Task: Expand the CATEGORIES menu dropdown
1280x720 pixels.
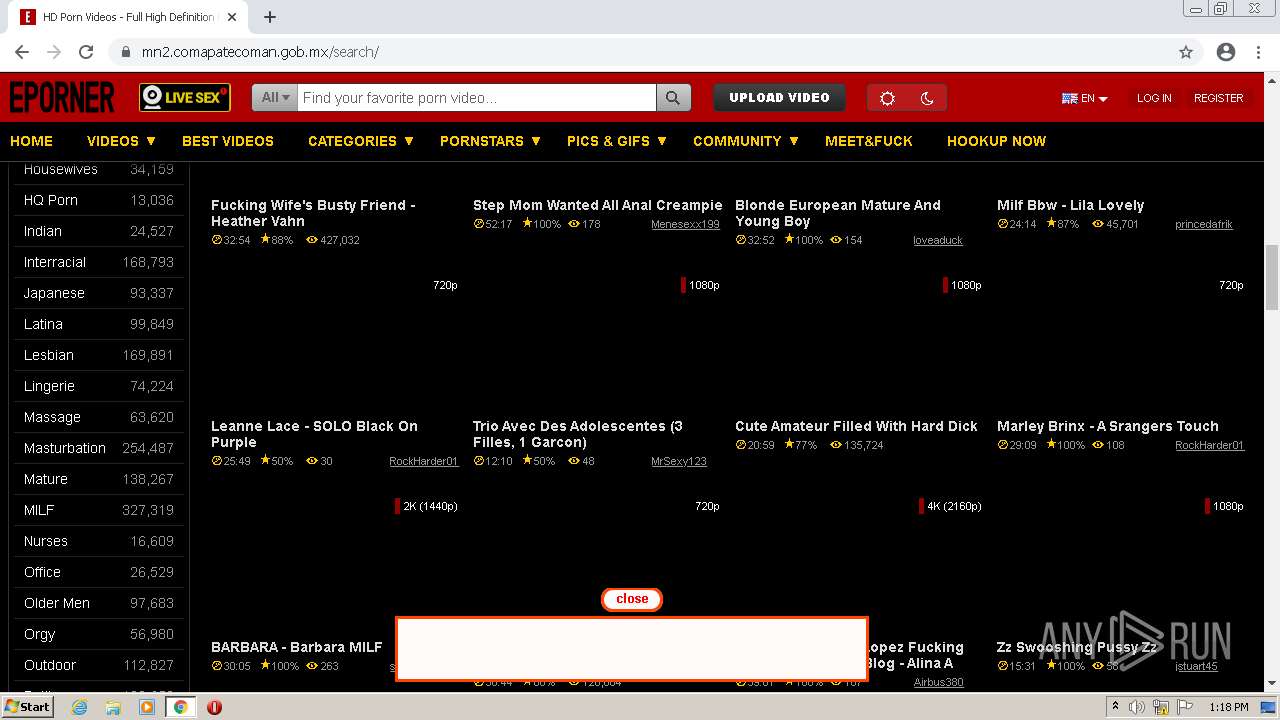Action: click(360, 141)
